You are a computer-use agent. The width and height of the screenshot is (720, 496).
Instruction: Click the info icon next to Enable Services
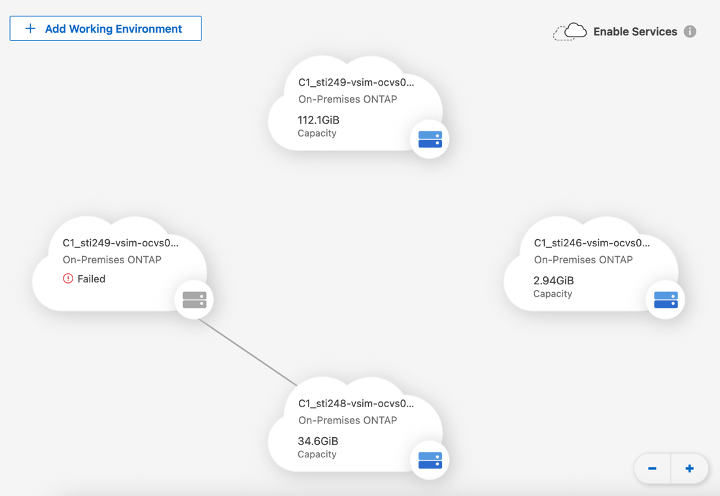690,32
